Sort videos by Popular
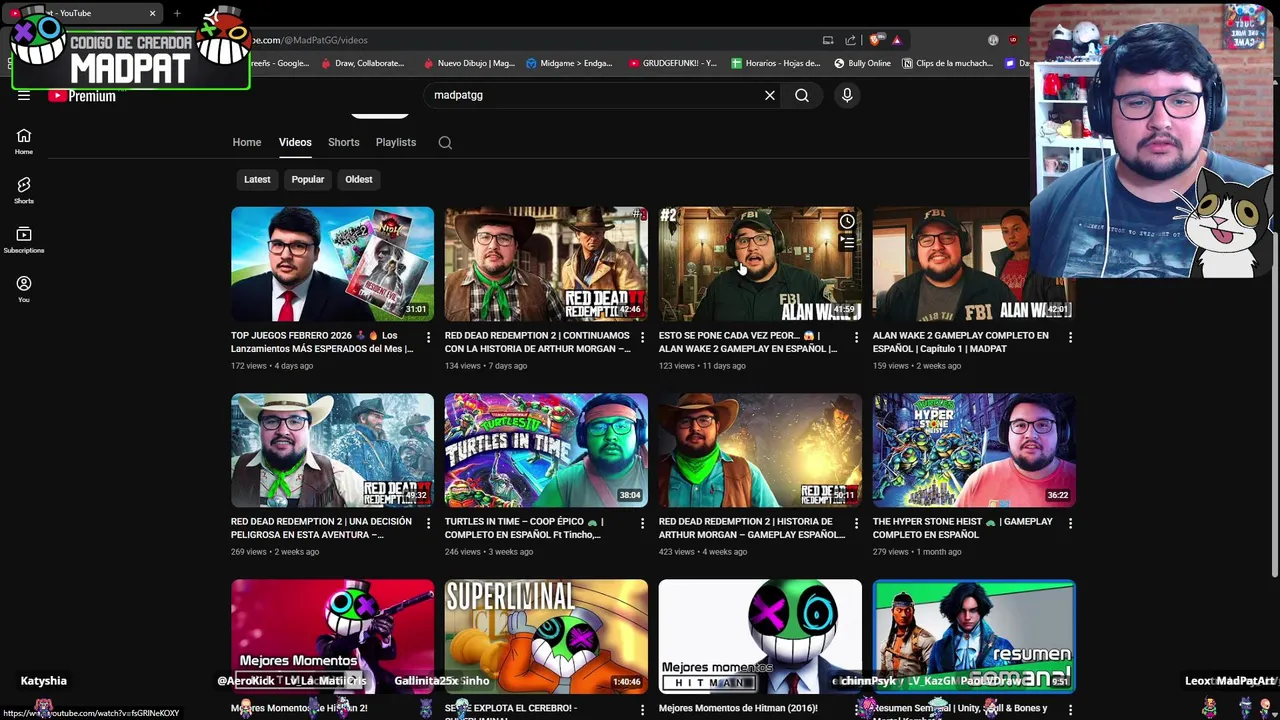1280x720 pixels. (308, 179)
